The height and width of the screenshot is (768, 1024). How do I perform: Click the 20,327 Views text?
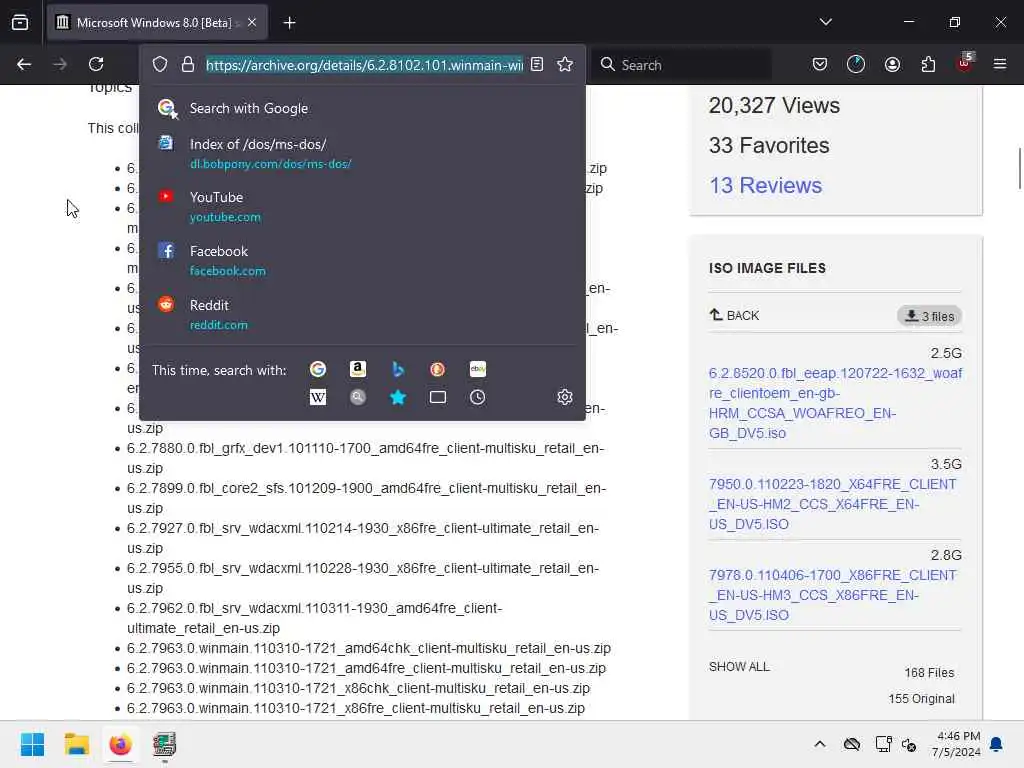(775, 106)
